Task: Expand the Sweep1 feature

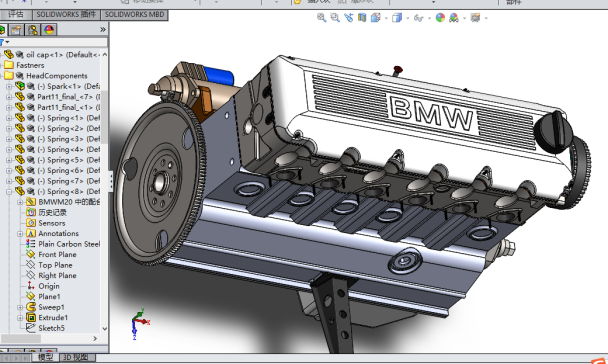Action: click(x=20, y=307)
